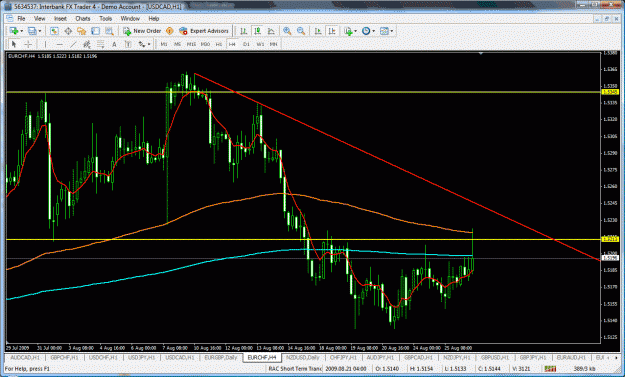The image size is (625, 377).
Task: Switch chart to Candlesticks style
Action: click(257, 31)
